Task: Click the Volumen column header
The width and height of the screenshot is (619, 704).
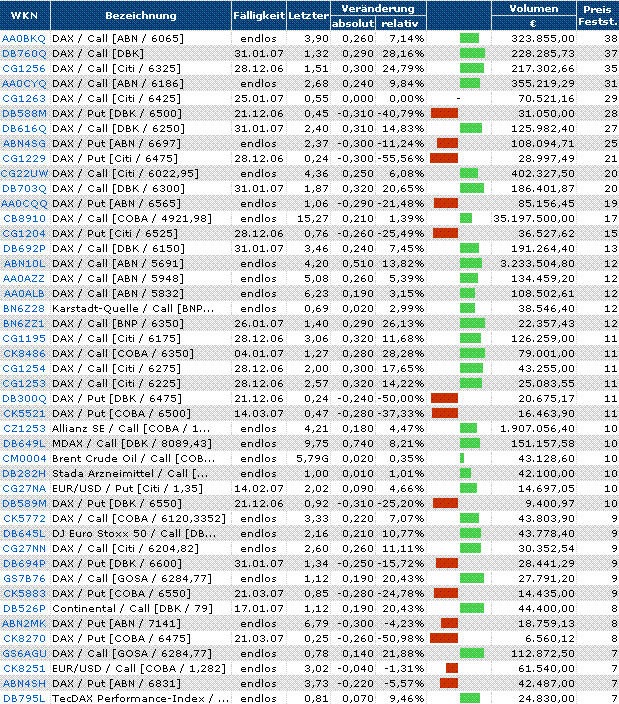Action: pos(534,8)
